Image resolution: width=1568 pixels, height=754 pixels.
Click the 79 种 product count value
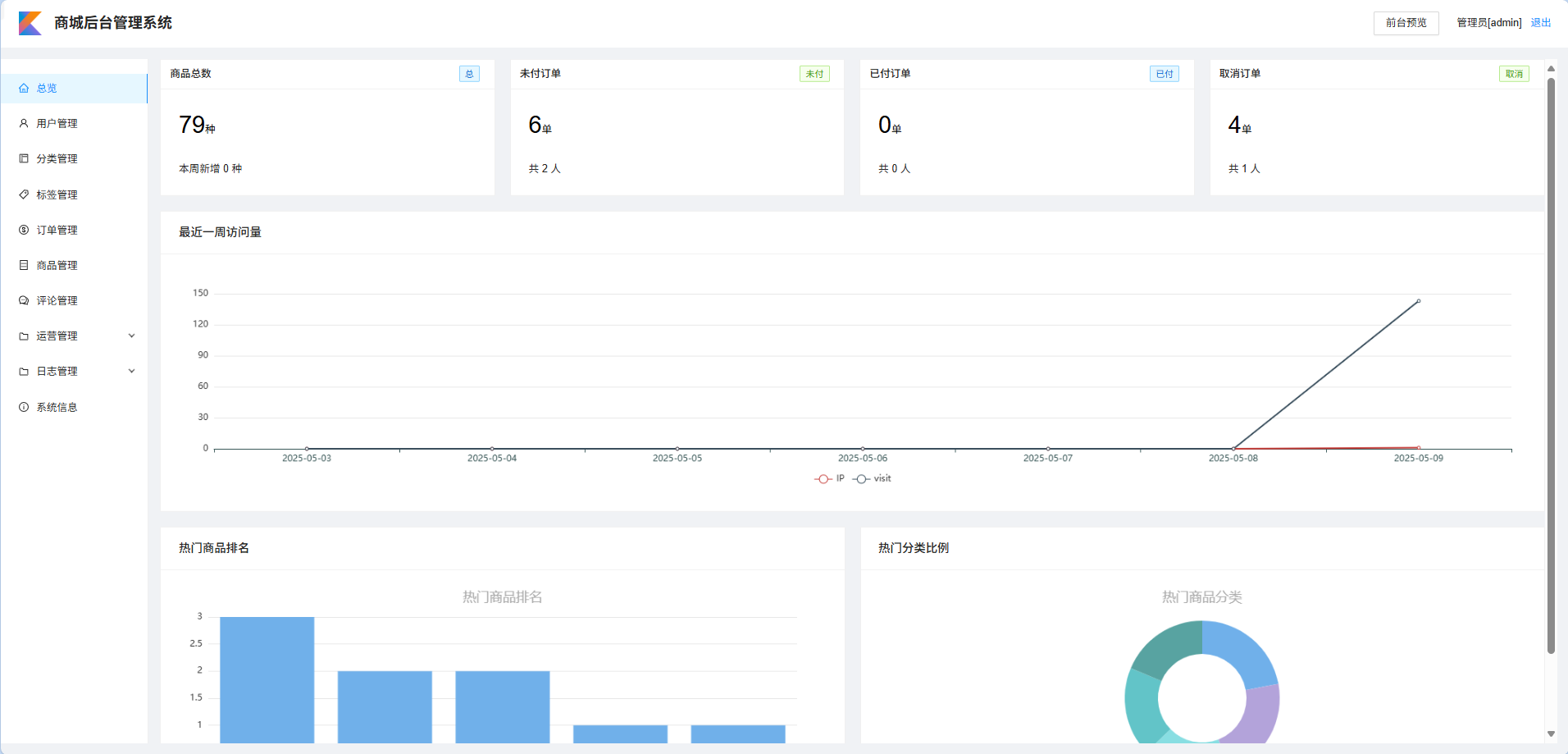[197, 125]
